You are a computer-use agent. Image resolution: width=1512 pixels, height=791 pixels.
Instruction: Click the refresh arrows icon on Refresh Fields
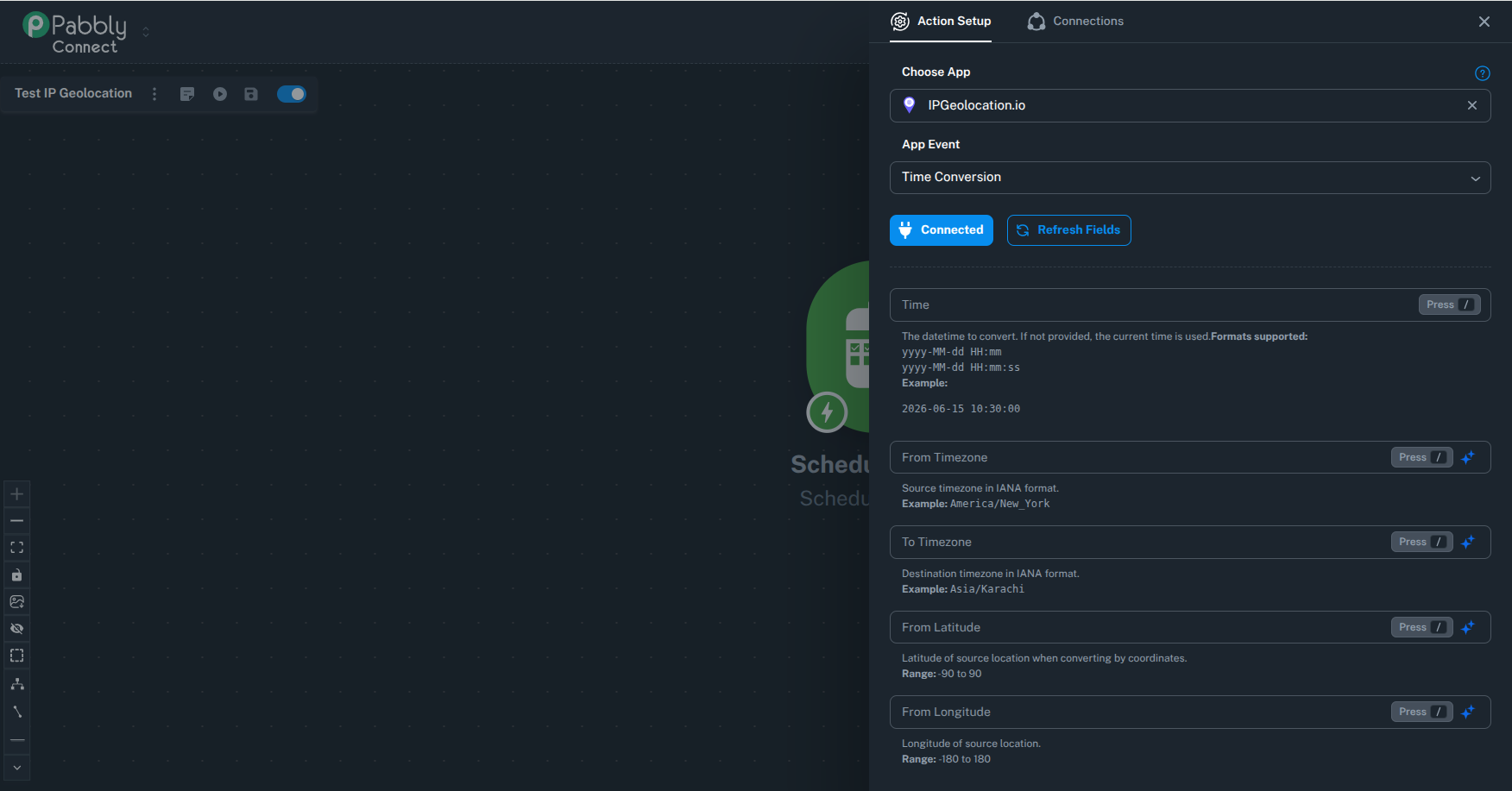(1023, 230)
